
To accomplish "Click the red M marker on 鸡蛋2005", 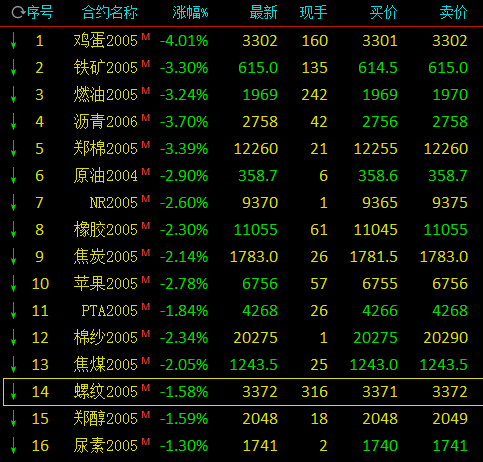I will [146, 36].
